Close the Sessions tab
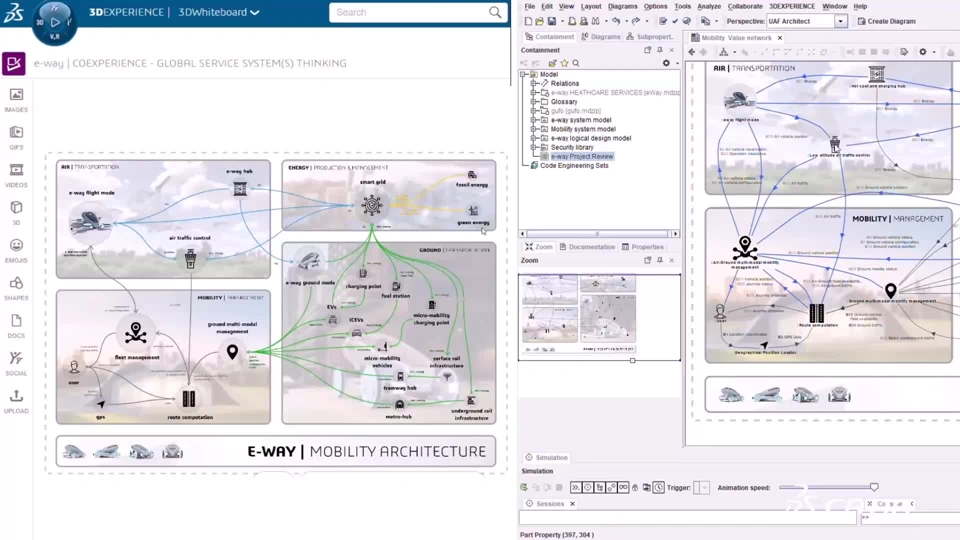This screenshot has height=540, width=960. (572, 504)
